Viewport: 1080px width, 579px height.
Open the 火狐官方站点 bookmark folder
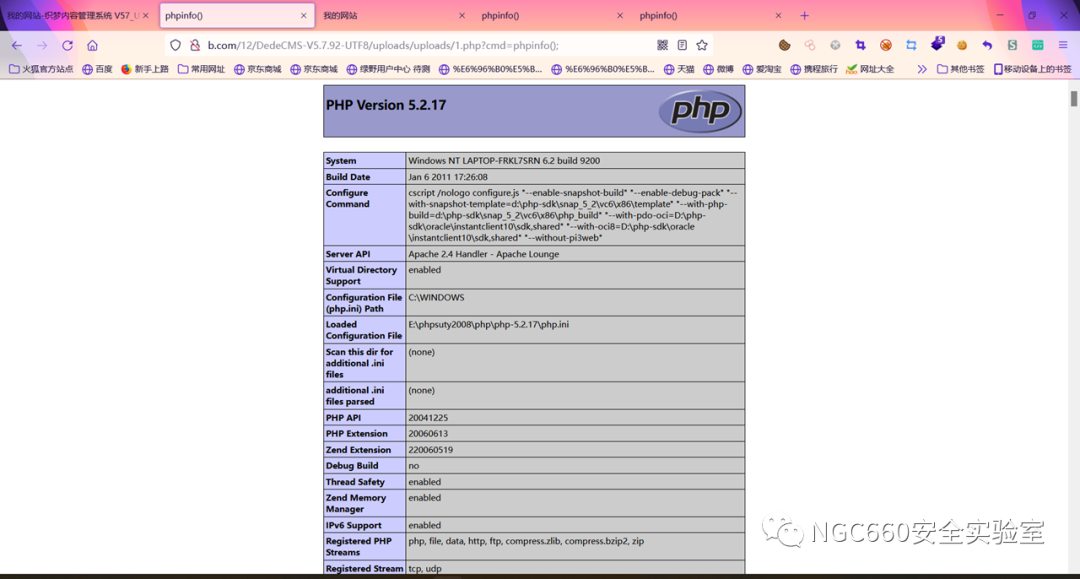41,69
